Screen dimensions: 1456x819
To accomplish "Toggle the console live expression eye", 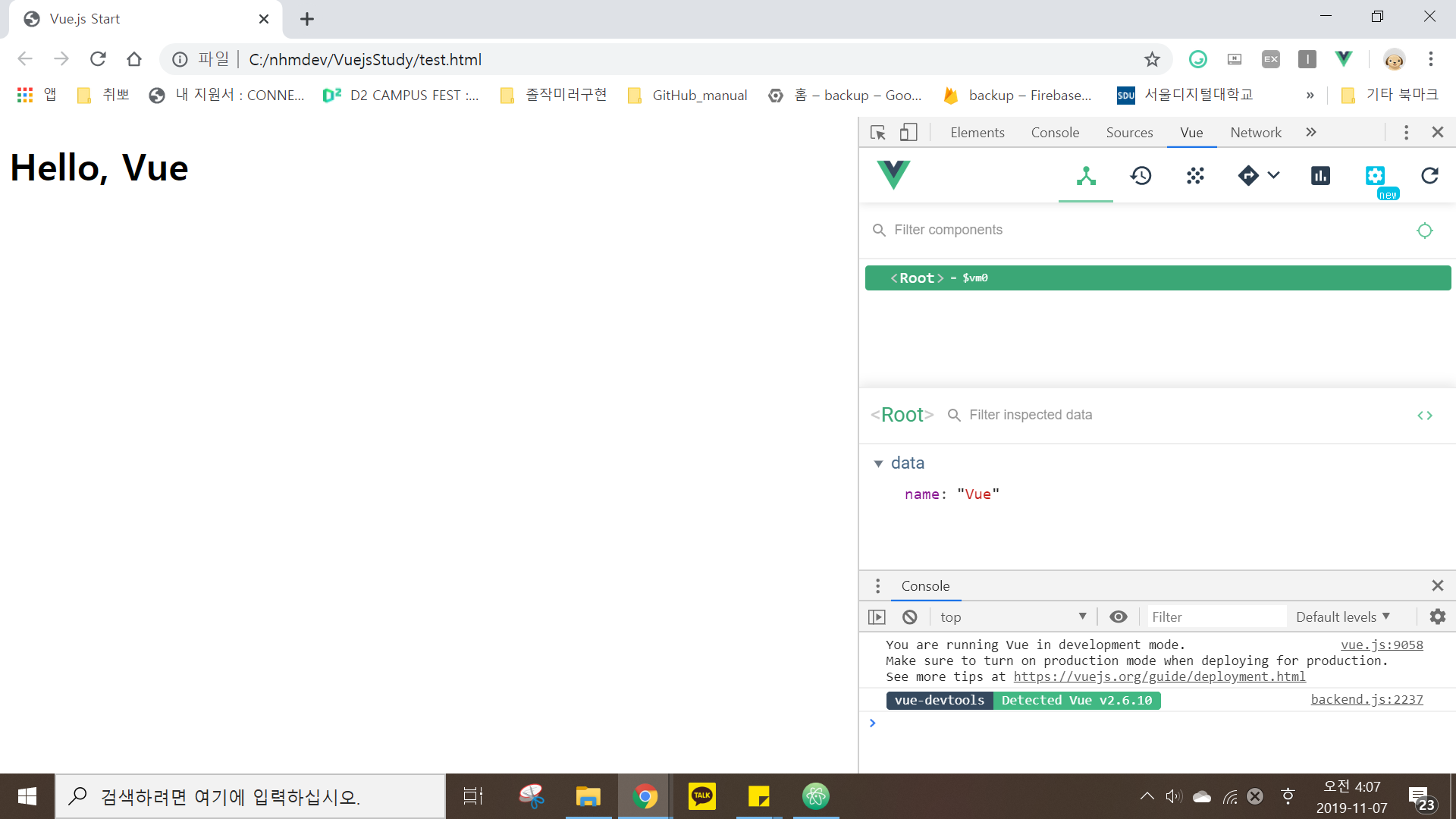I will pyautogui.click(x=1118, y=617).
